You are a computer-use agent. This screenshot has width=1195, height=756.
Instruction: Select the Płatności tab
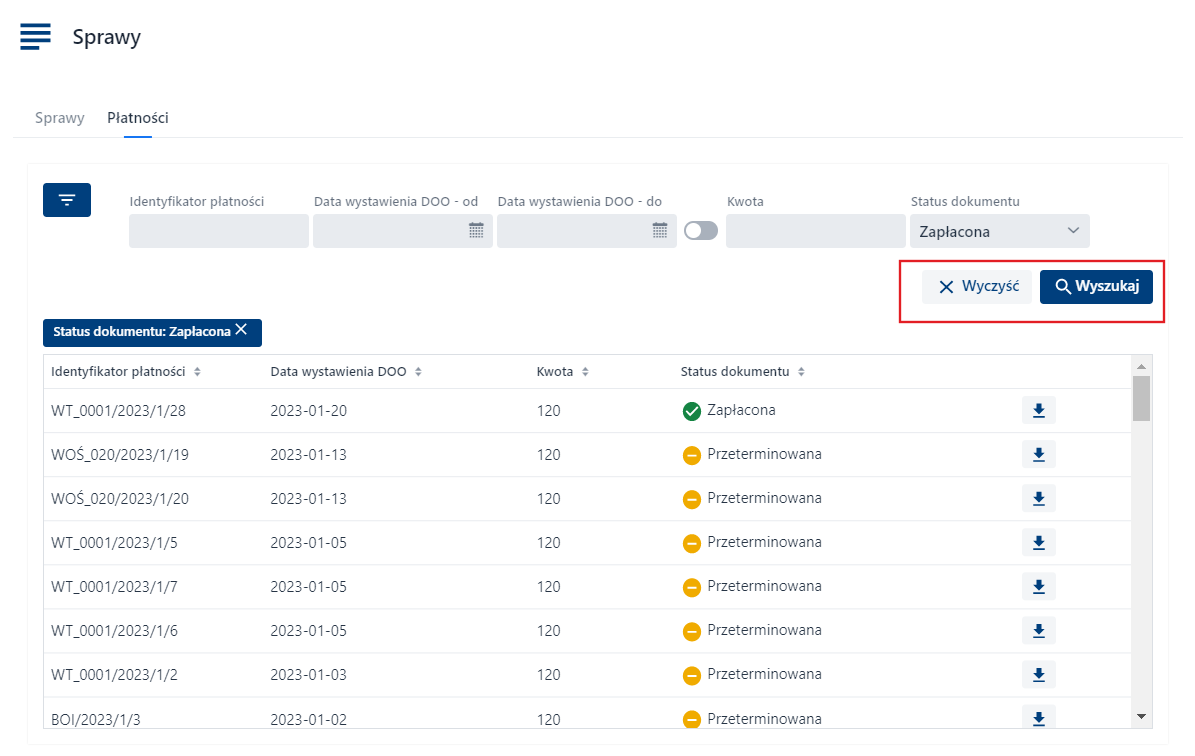click(138, 118)
